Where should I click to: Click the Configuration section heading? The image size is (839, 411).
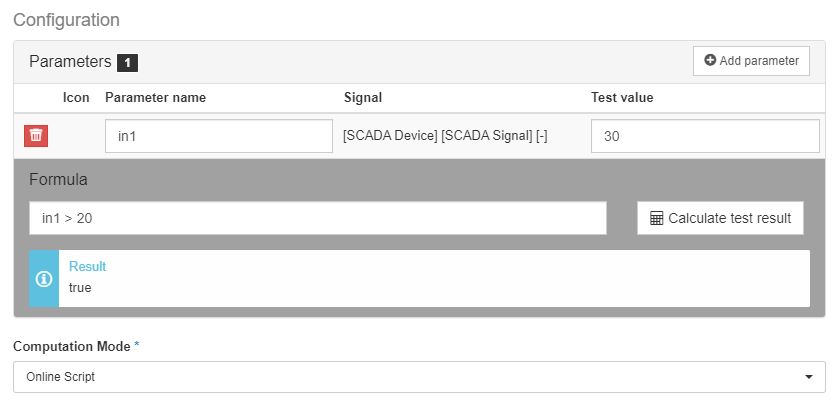coord(66,20)
